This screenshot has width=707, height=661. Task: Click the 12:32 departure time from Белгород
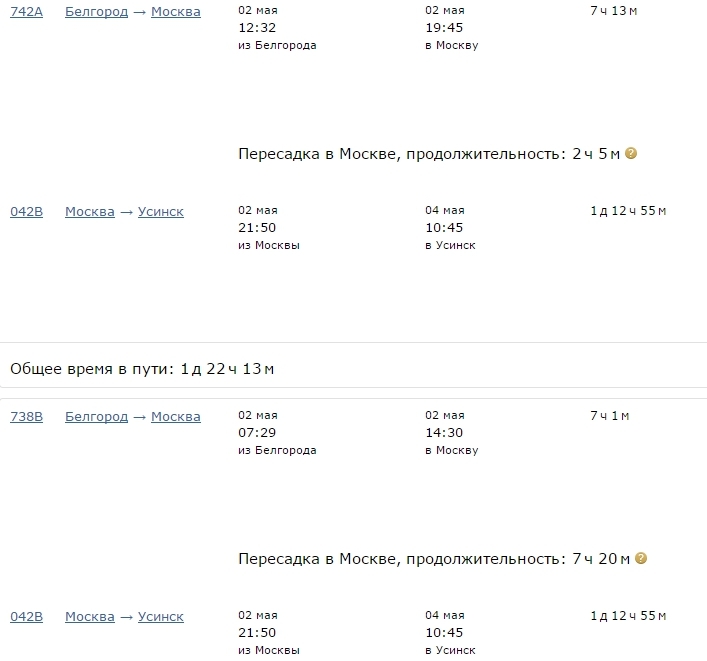(x=257, y=28)
